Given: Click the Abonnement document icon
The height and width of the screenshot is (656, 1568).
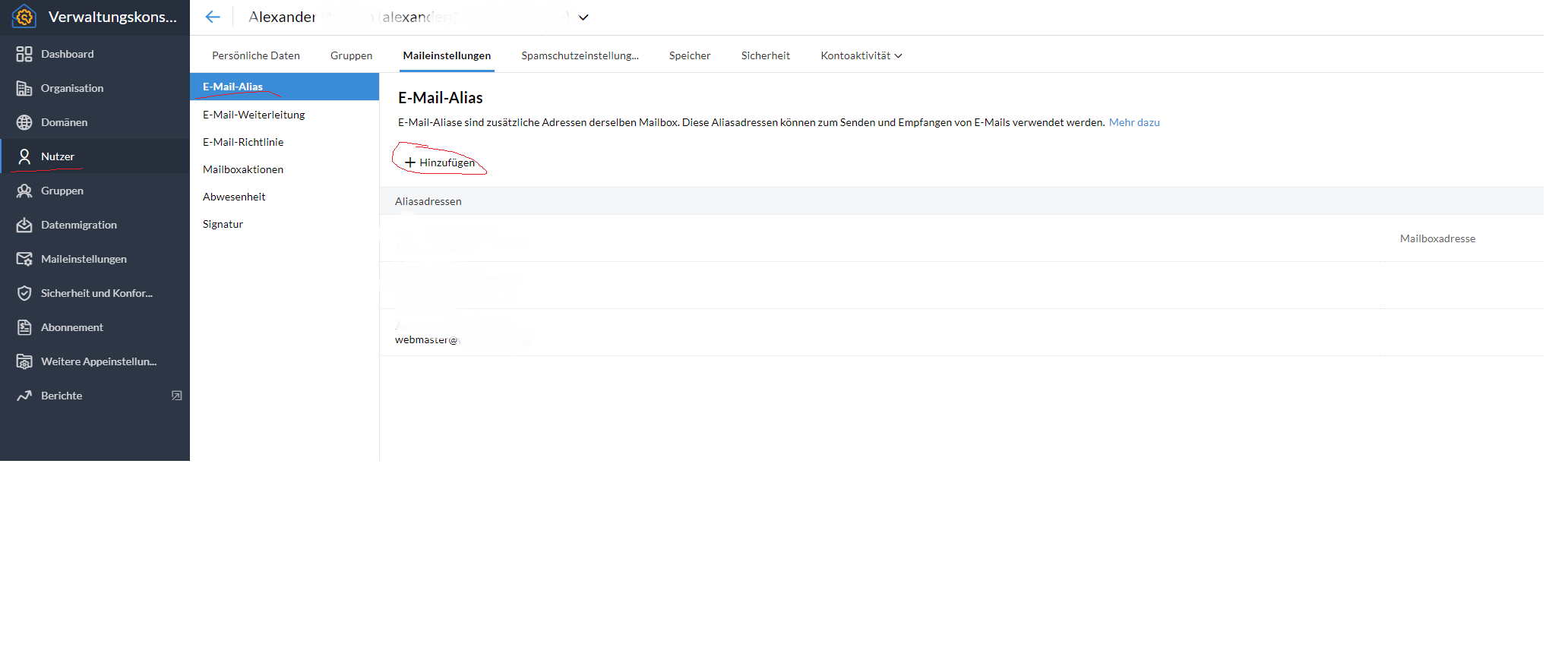Looking at the screenshot, I should 24,327.
